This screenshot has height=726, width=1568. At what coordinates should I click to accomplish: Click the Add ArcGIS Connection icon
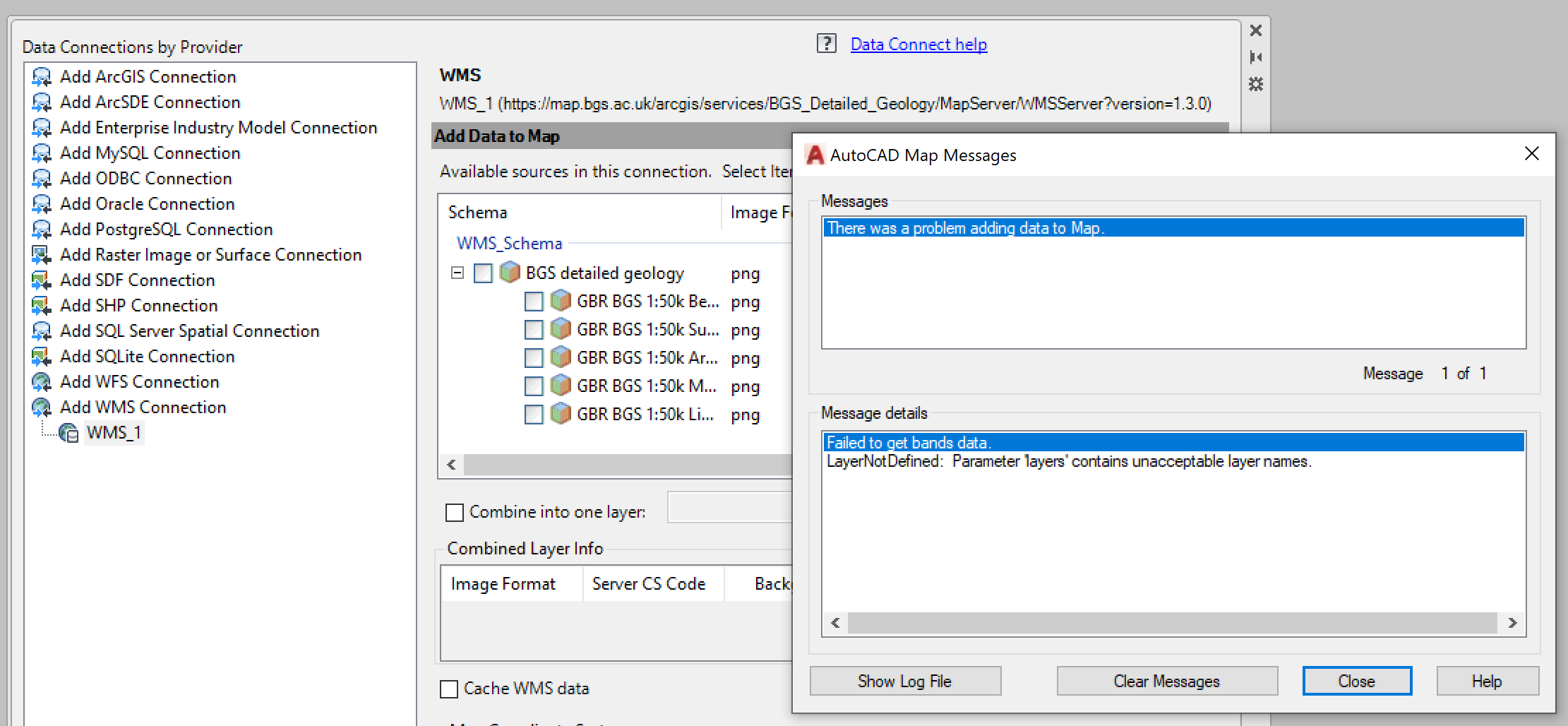(41, 76)
